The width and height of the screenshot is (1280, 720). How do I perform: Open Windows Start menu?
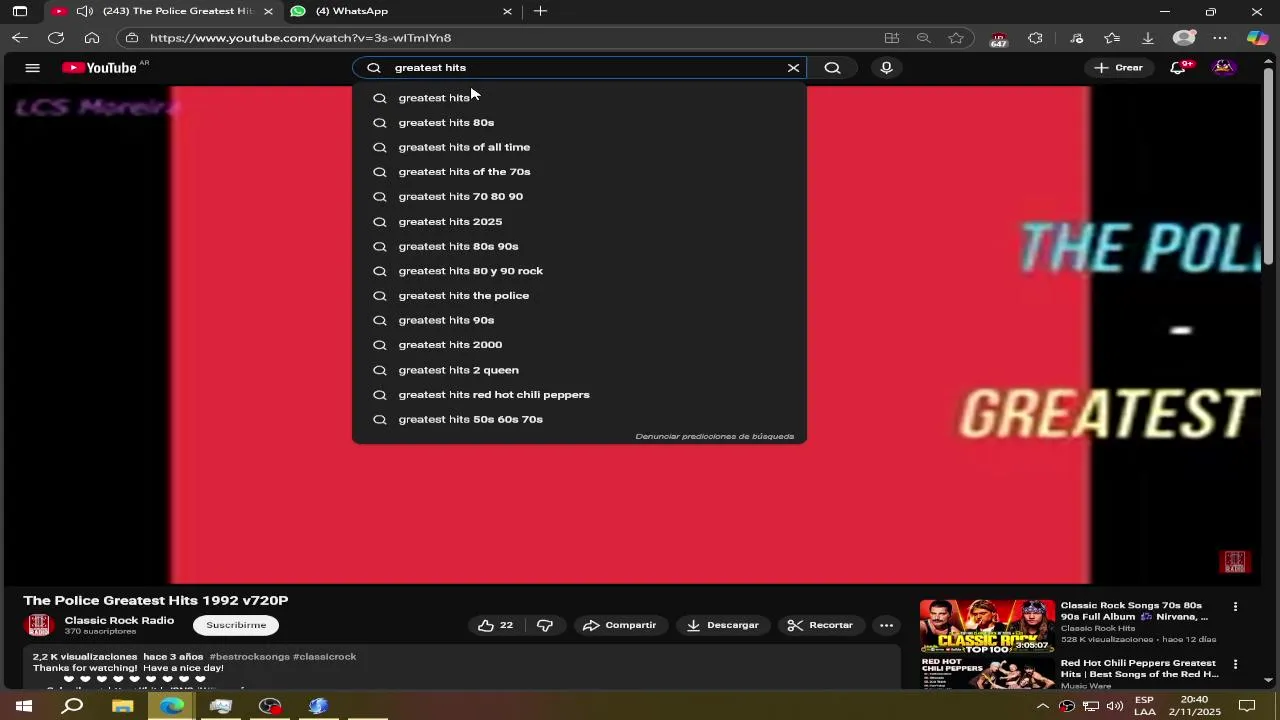click(24, 706)
